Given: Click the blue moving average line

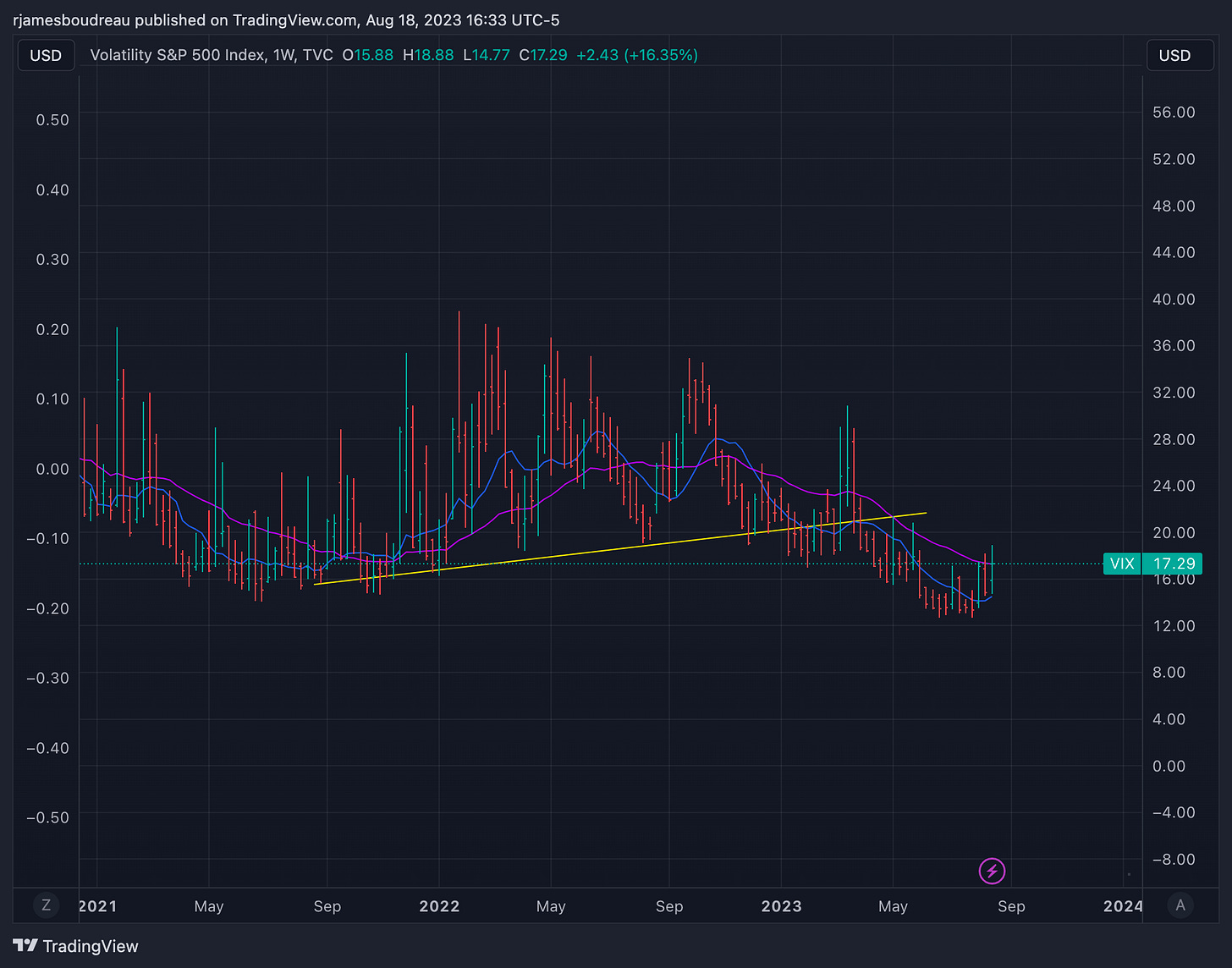Looking at the screenshot, I should point(597,433).
